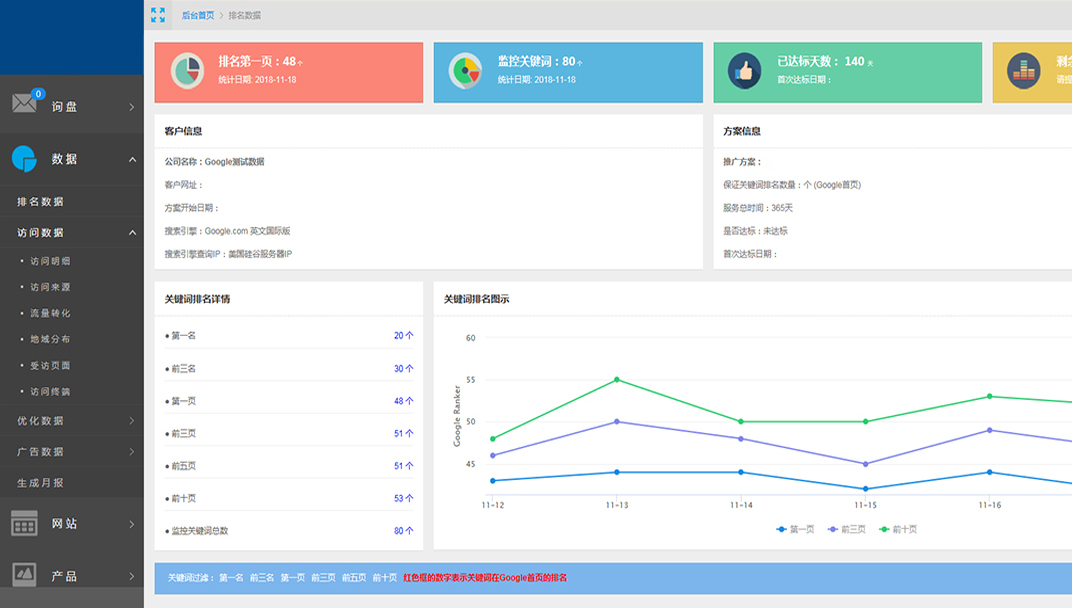Select 访问来源 from the sidebar submenu
Viewport: 1072px width, 608px height.
point(50,287)
